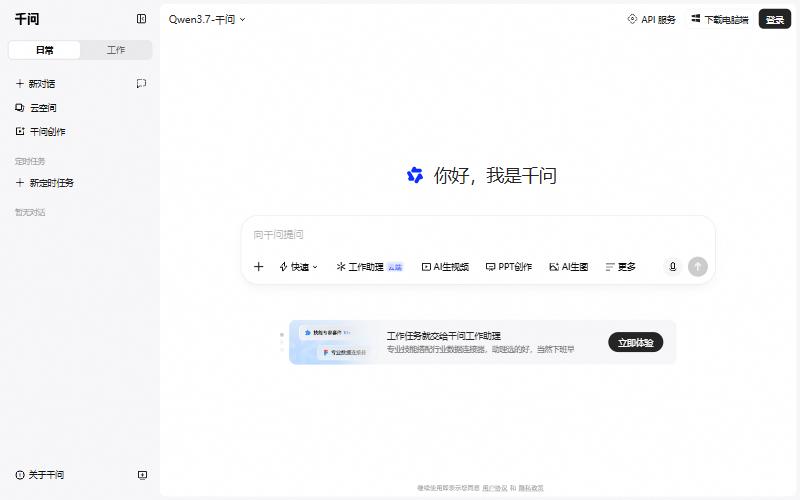This screenshot has height=500, width=800.
Task: Choose AI生视频 tool
Action: tap(445, 267)
